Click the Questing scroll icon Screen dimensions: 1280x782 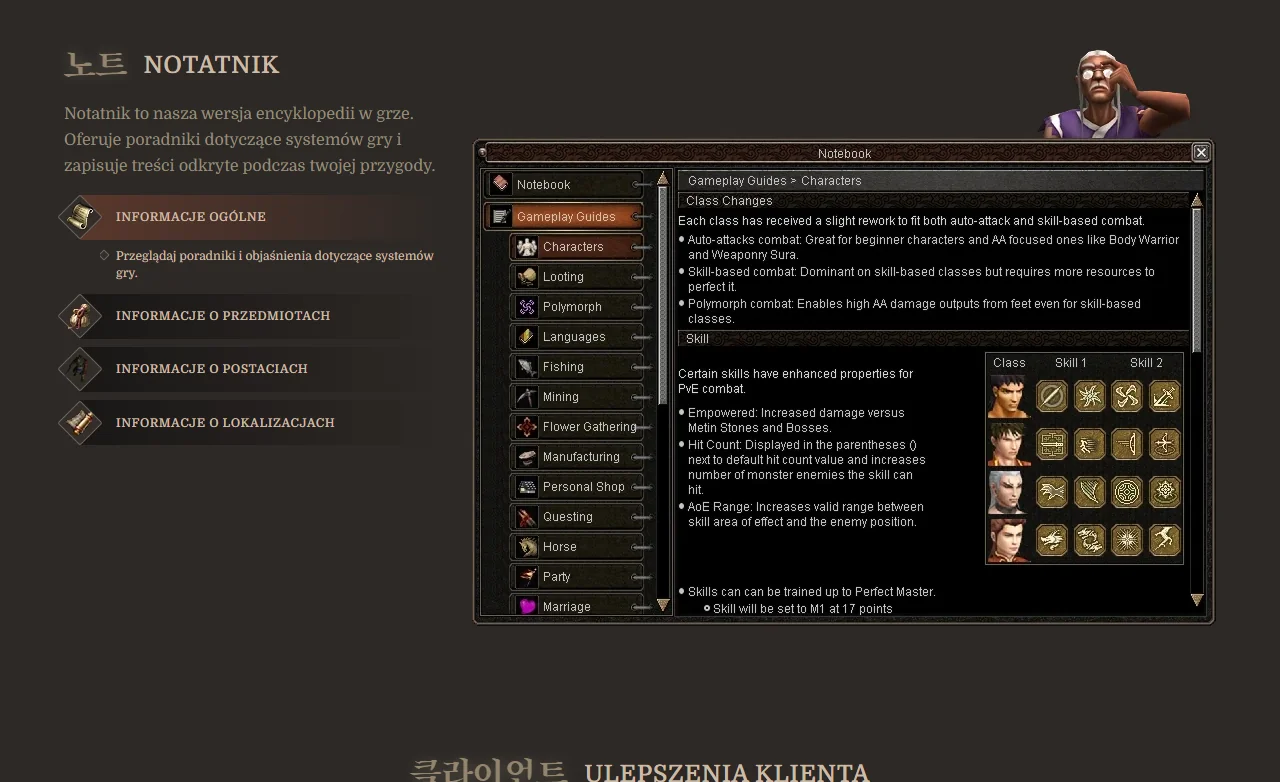[x=527, y=517]
